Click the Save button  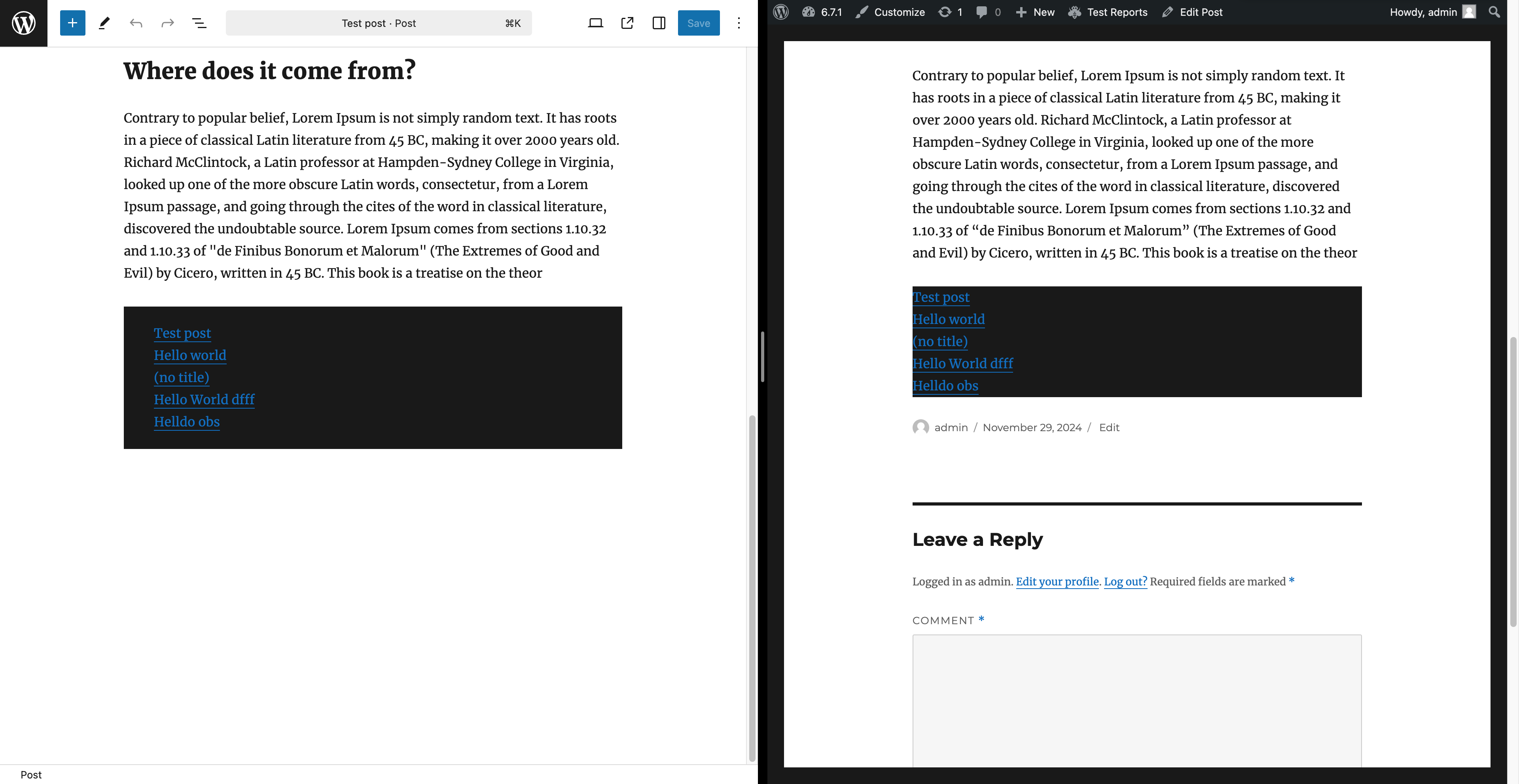click(698, 23)
